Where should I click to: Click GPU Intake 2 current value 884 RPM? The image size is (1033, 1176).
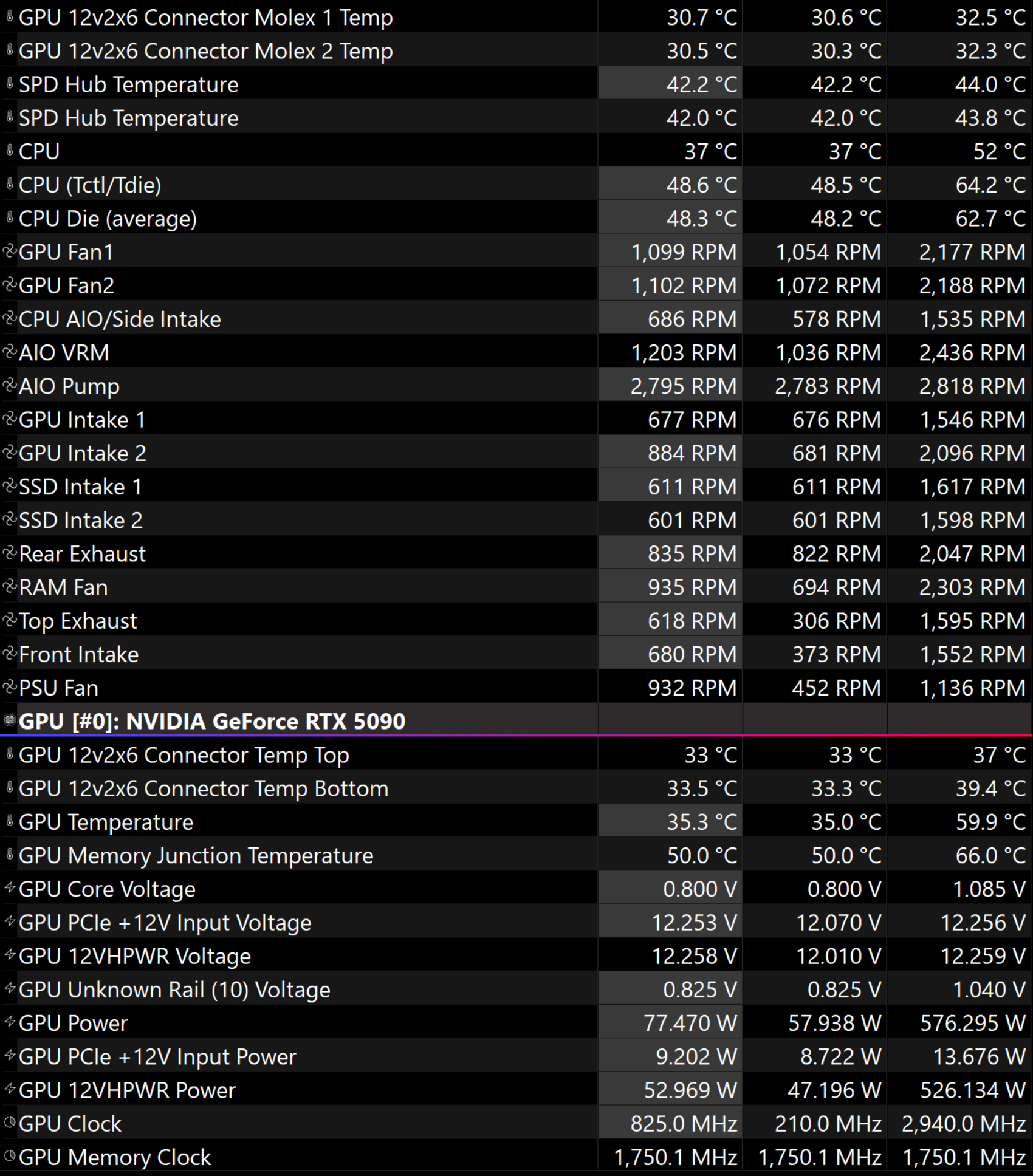(x=692, y=453)
